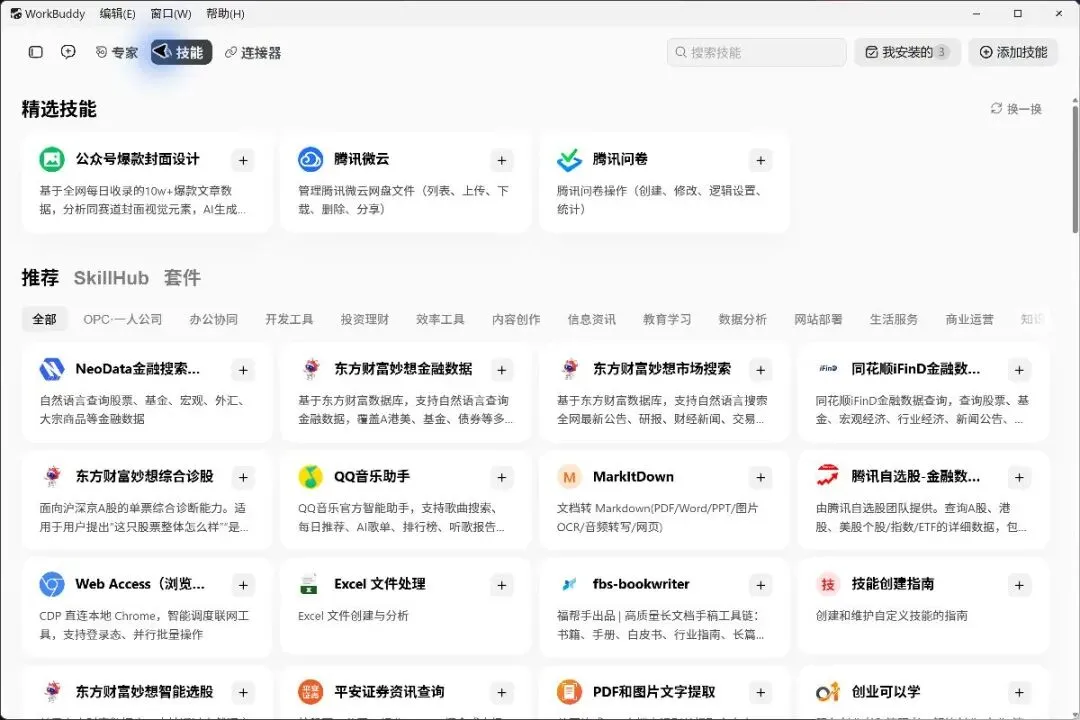Open the 帮助(H) menu
The image size is (1080, 720).
click(x=225, y=14)
